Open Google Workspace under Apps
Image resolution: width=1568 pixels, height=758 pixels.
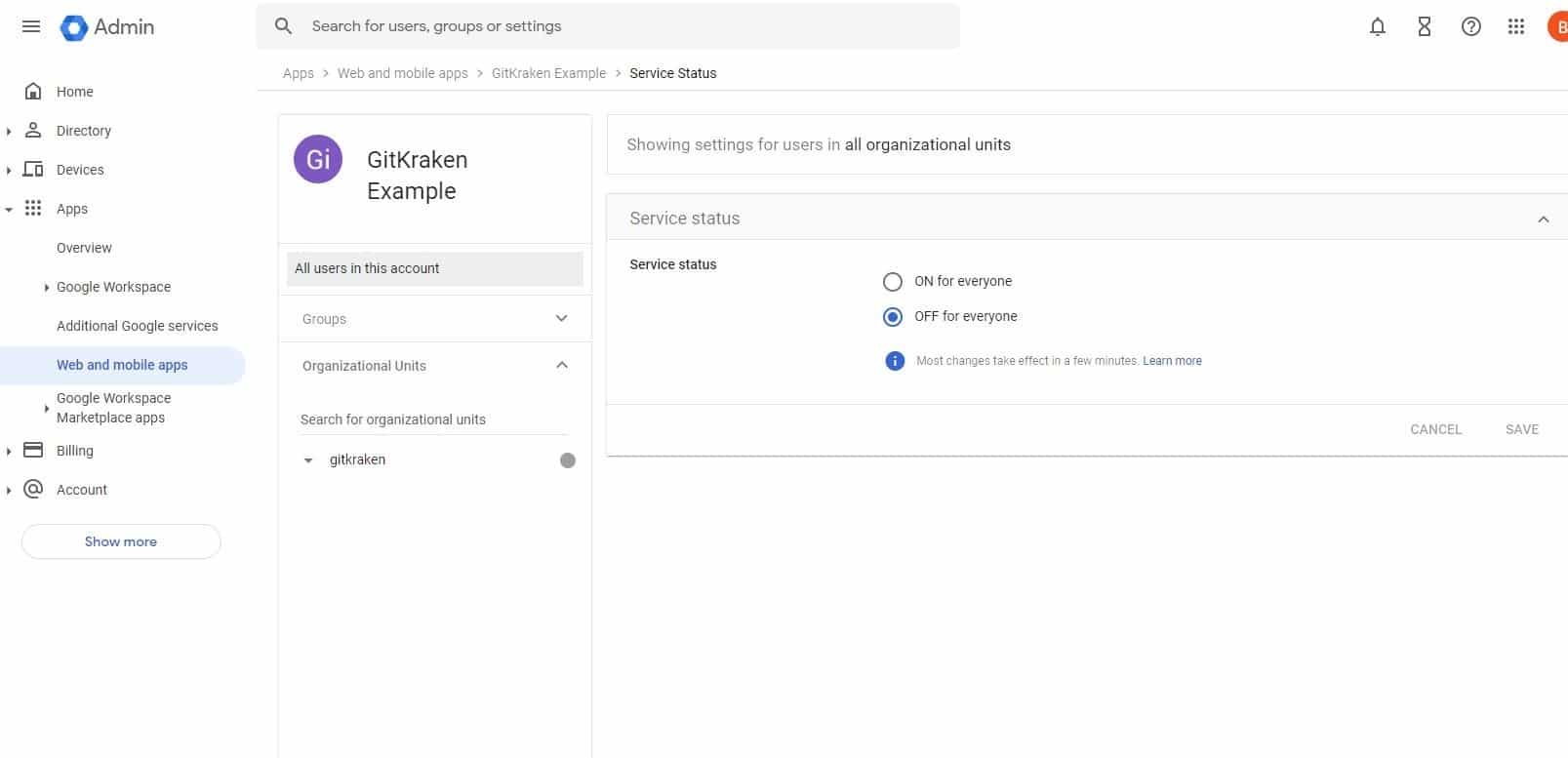tap(113, 287)
